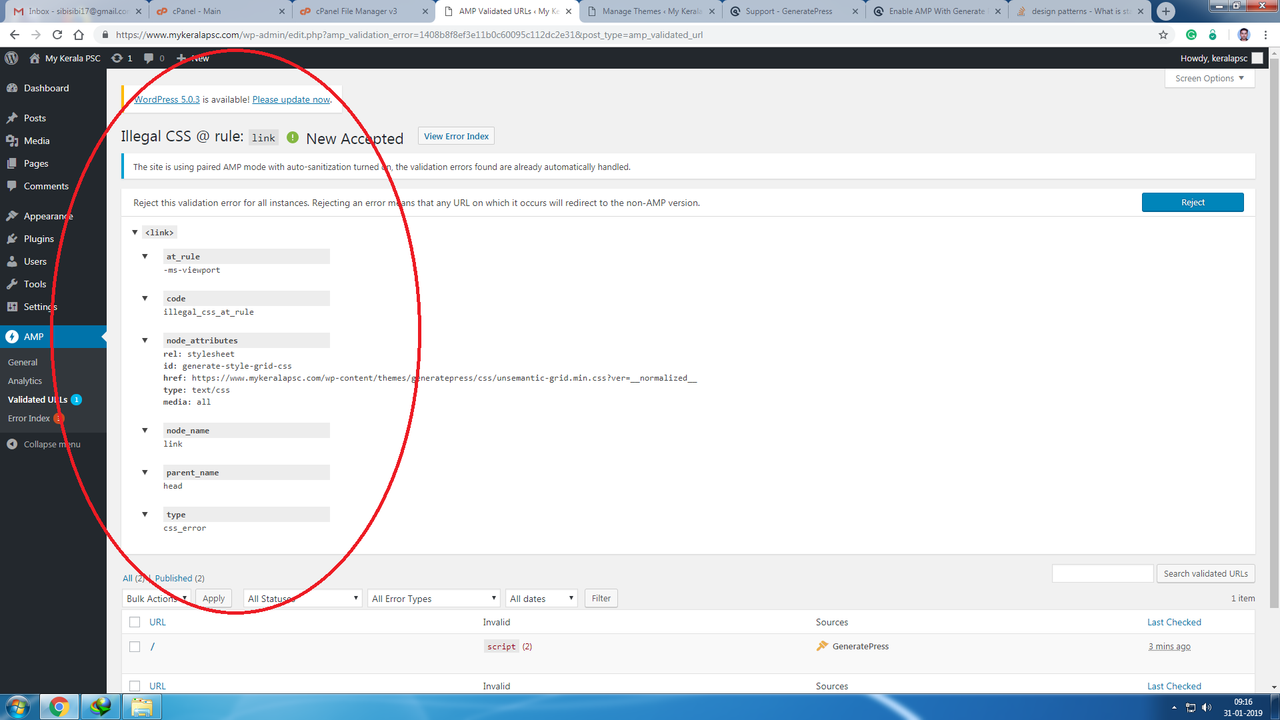Switch to Support - GeneratePress tab

pos(793,11)
